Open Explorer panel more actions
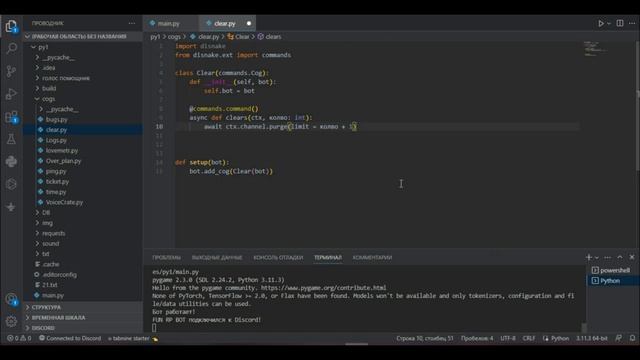The image size is (640, 360). (132, 23)
